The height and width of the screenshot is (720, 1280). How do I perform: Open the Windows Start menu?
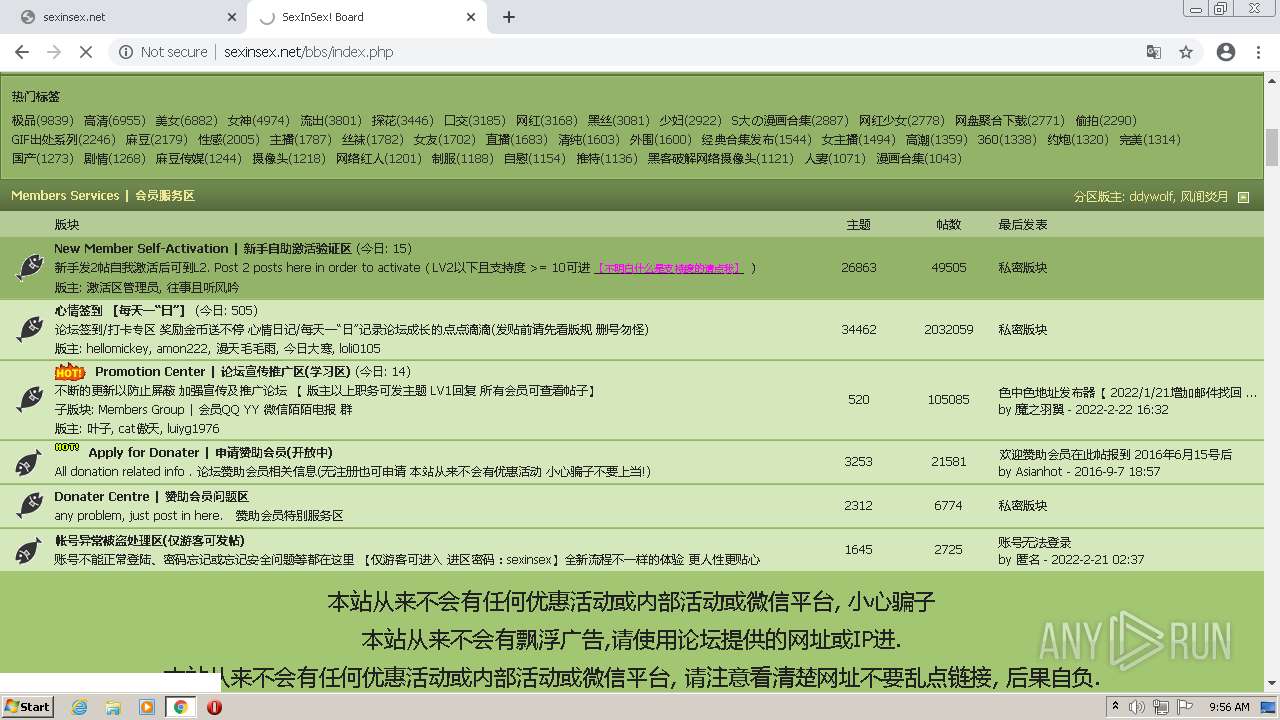click(27, 706)
